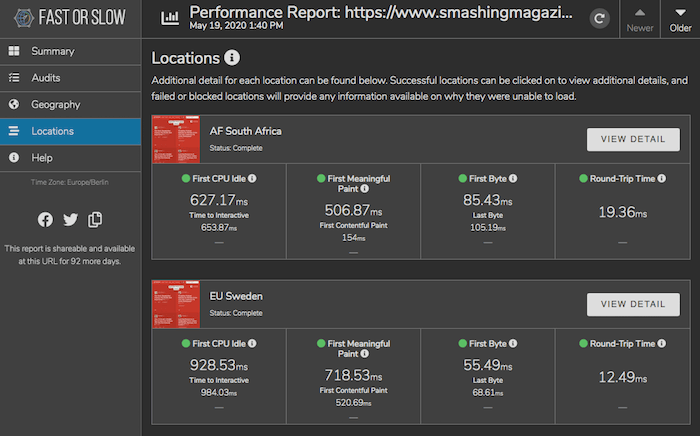This screenshot has height=436, width=700.
Task: Copy report URL using clipboard icon
Action: [95, 220]
